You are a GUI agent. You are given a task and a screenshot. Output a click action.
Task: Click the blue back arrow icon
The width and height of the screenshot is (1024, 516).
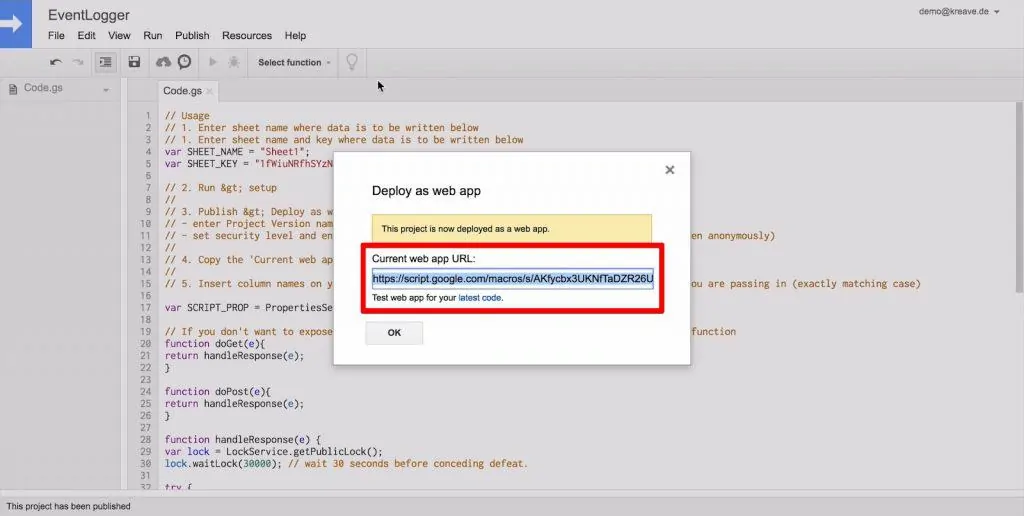15,24
